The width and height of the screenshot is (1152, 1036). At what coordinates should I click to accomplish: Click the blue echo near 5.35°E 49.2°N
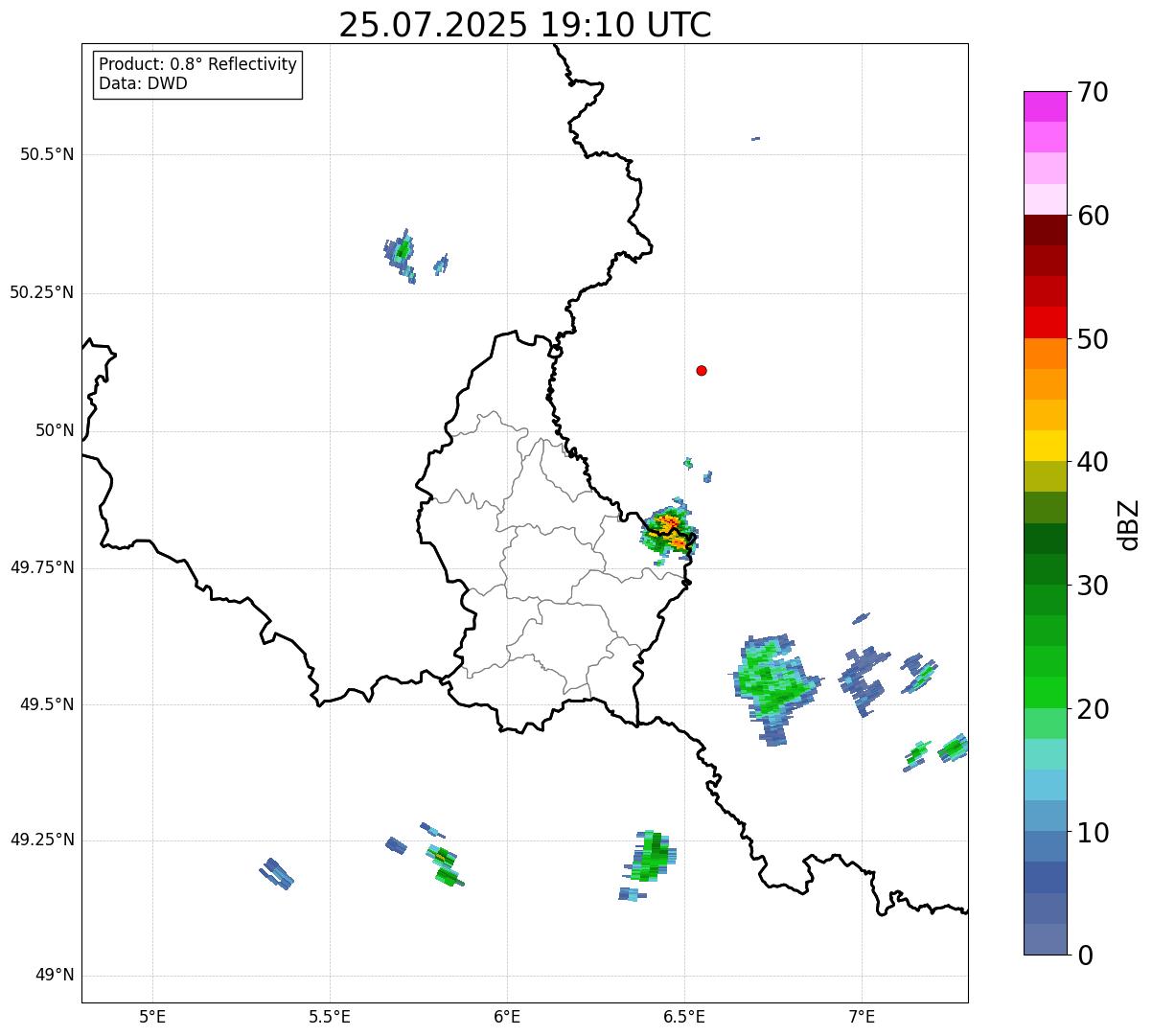pos(277,873)
